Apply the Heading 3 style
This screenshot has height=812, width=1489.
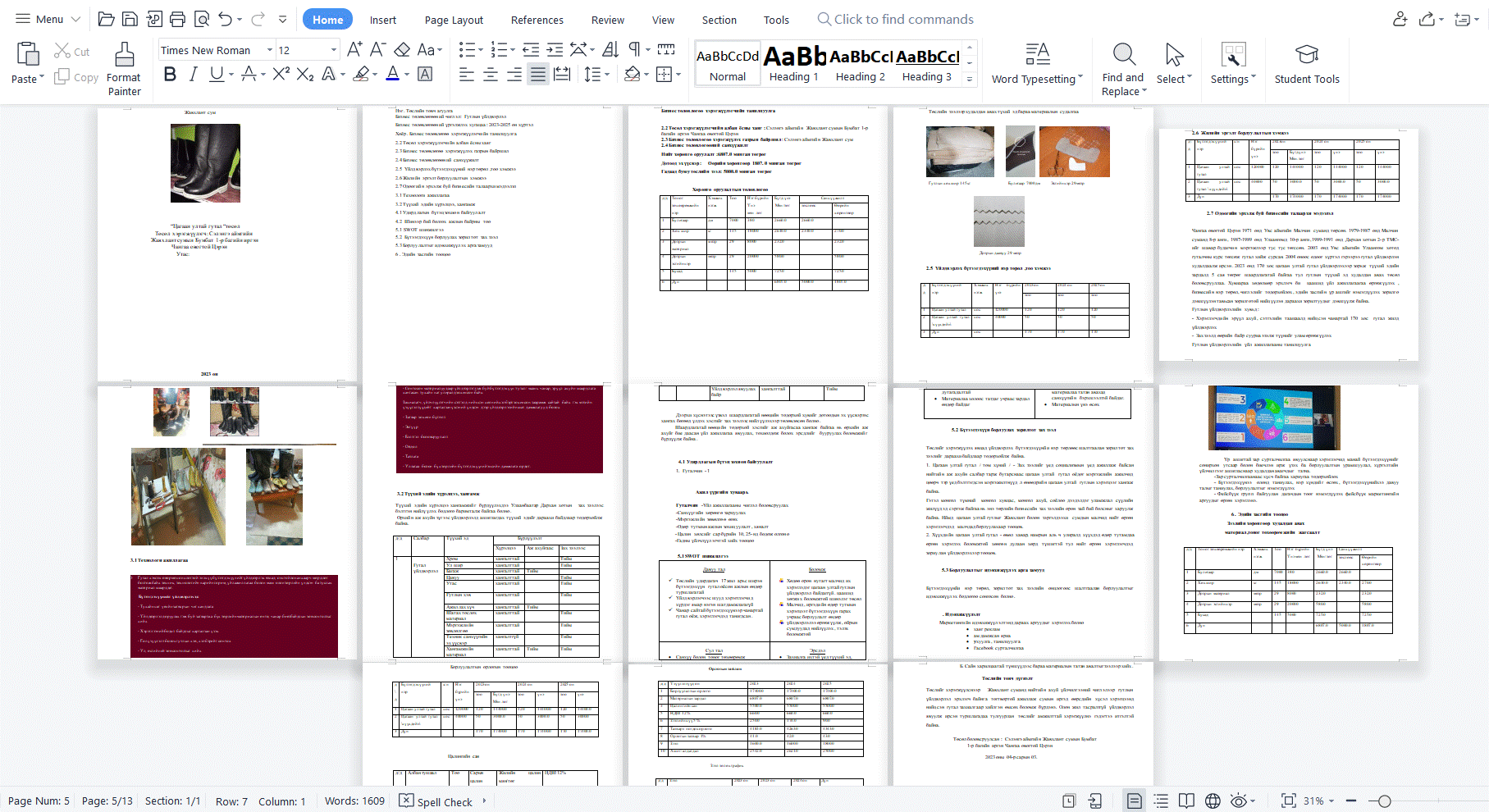[927, 64]
